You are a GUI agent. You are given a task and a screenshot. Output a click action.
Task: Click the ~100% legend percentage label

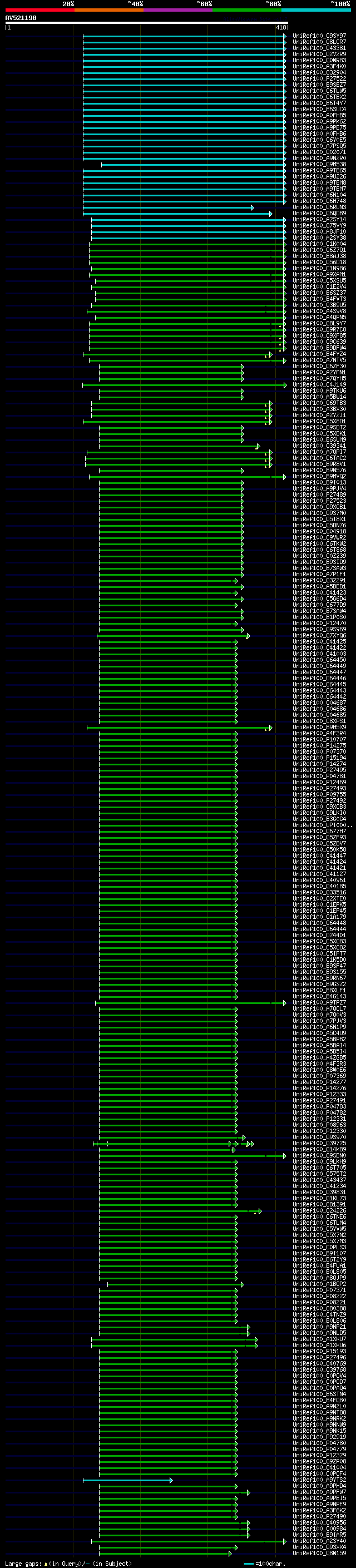341,4
